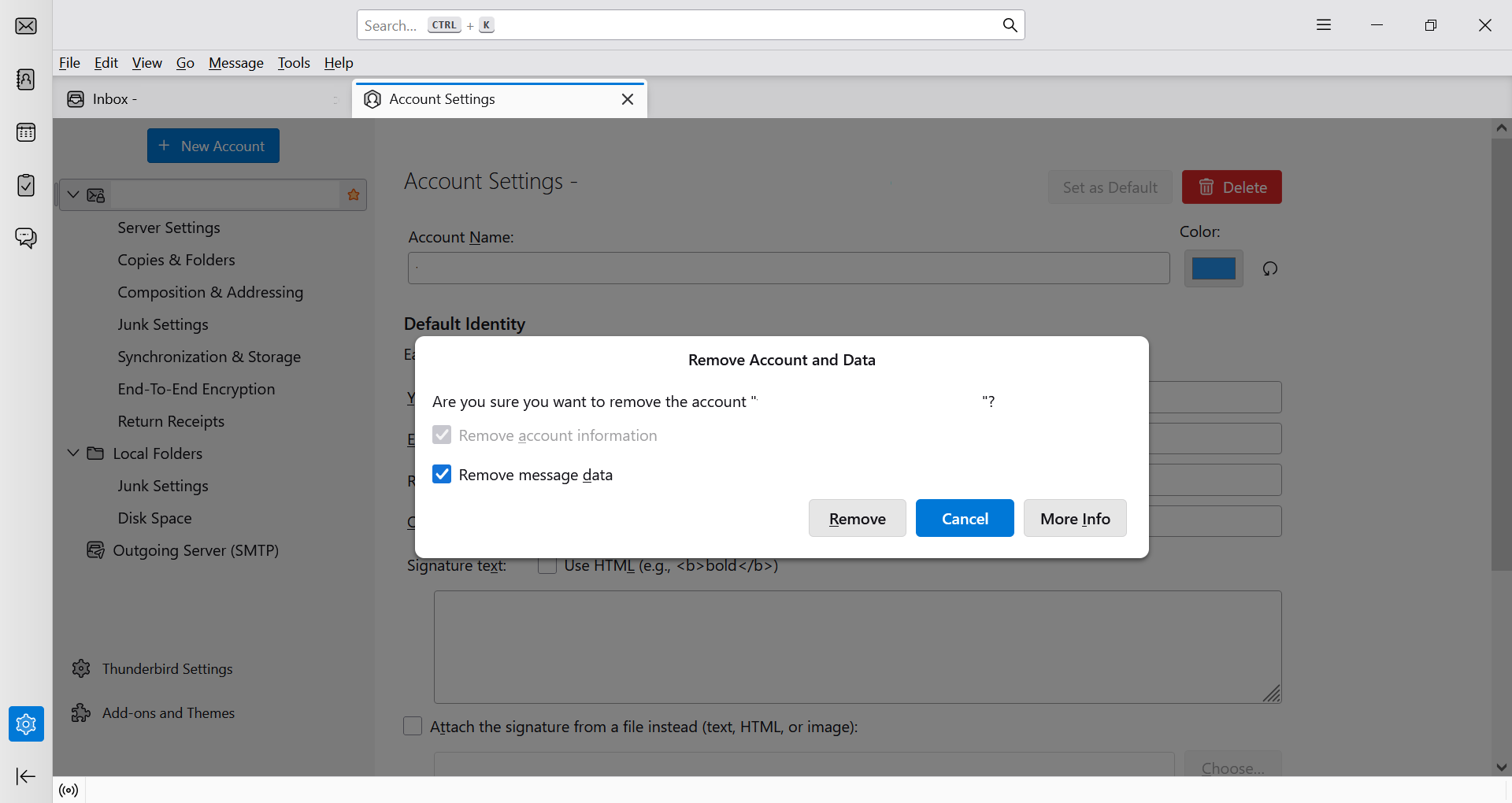Open Junk Settings under Local Folders
Screen dimensions: 1512x803
(x=163, y=486)
